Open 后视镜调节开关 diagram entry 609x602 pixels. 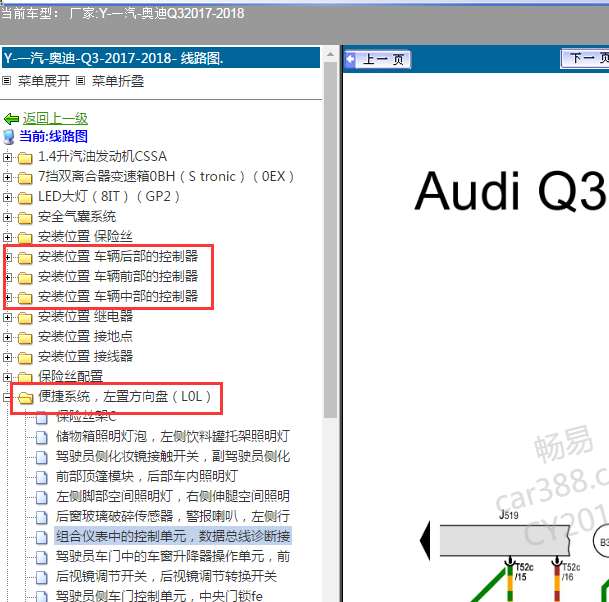coord(166,576)
